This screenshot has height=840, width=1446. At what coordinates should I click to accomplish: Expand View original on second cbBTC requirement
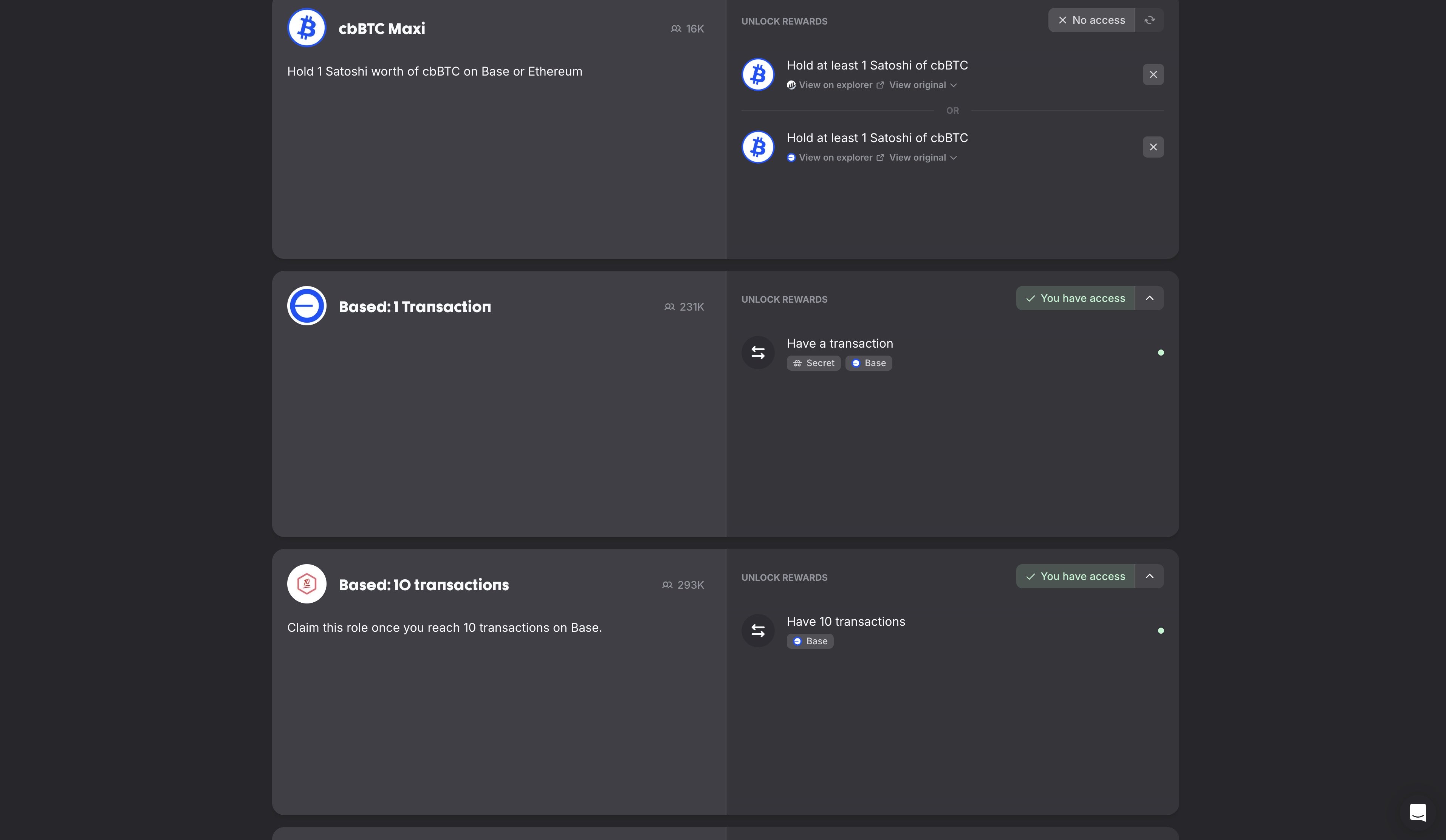coord(923,158)
